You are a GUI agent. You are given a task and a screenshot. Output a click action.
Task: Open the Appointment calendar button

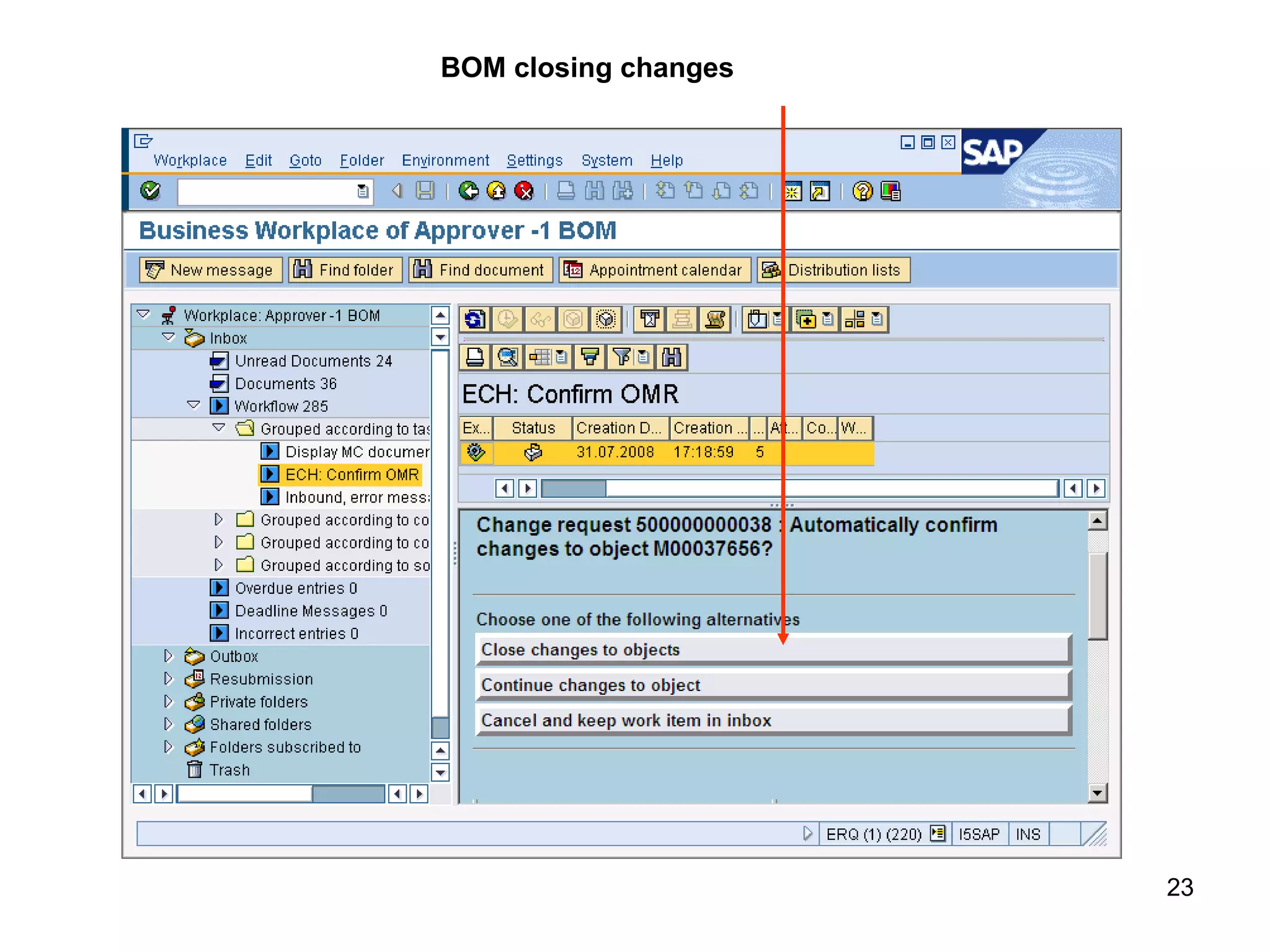[655, 270]
